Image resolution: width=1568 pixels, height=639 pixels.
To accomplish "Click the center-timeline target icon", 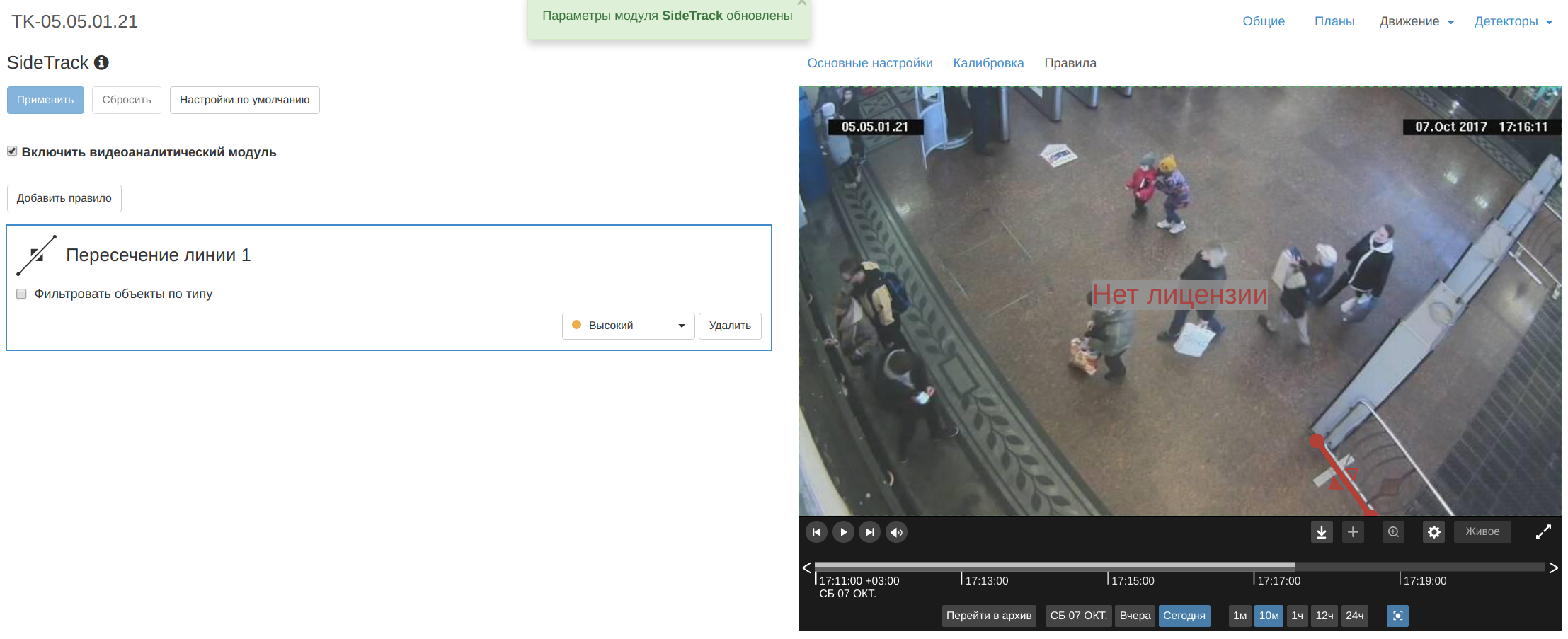I will click(x=1397, y=616).
